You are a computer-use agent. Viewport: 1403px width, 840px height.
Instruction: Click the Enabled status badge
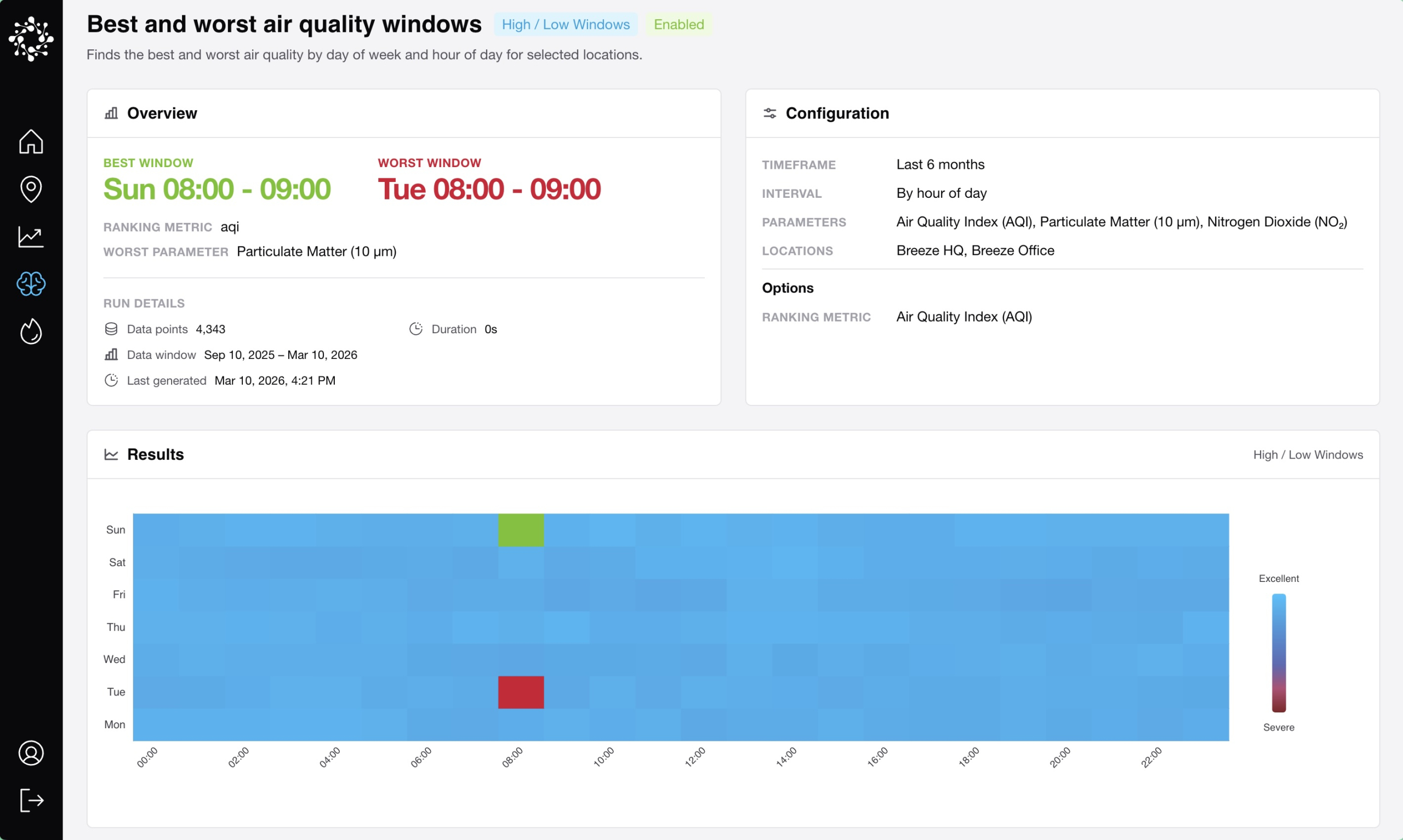[x=678, y=24]
